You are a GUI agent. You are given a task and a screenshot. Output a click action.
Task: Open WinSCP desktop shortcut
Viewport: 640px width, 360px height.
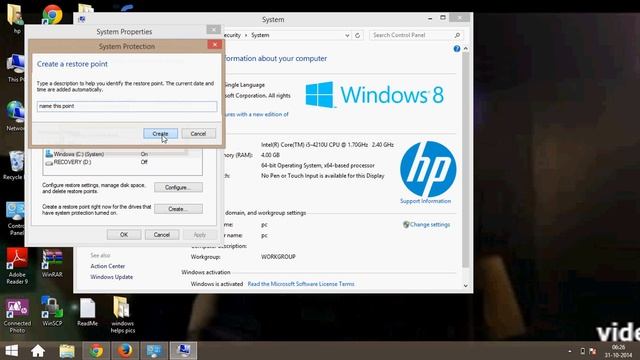coord(52,311)
